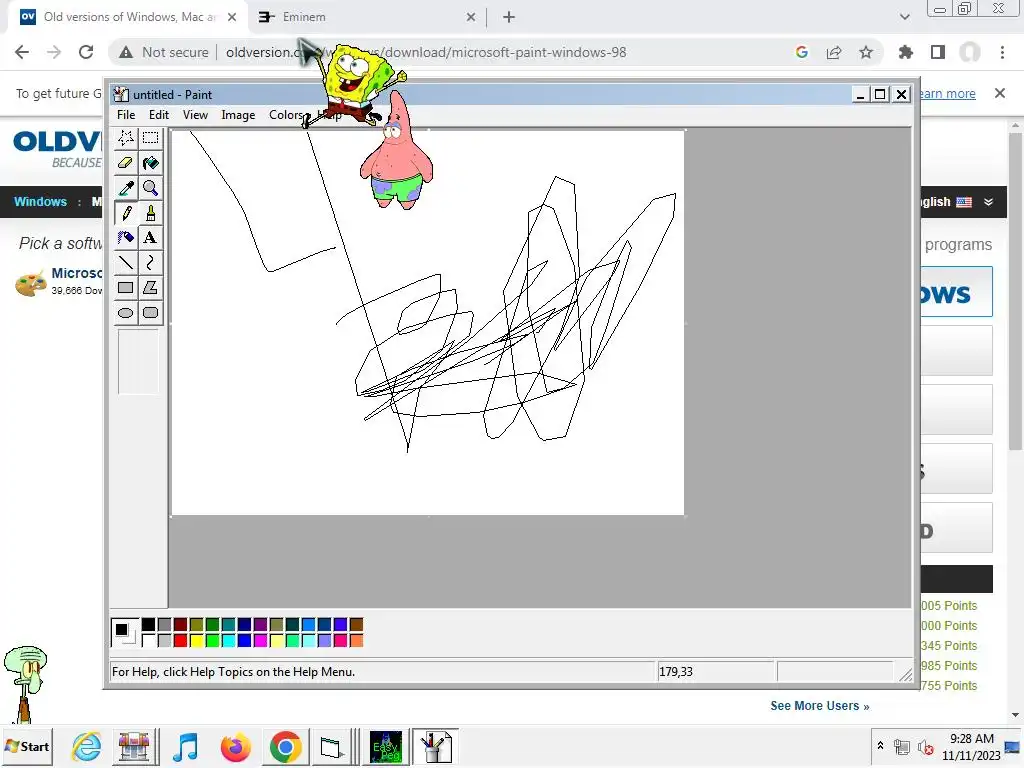Open the Image menu in Paint
The height and width of the screenshot is (768, 1024).
[238, 115]
